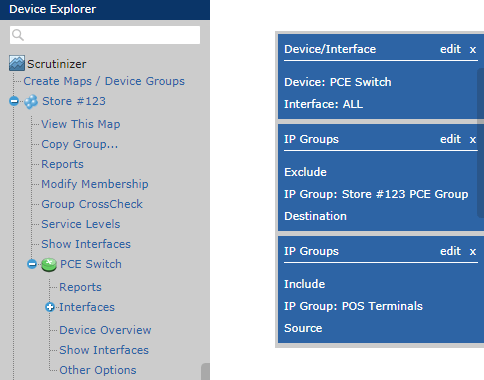Click the Device Explorer panel title
This screenshot has width=484, height=380.
53,9
